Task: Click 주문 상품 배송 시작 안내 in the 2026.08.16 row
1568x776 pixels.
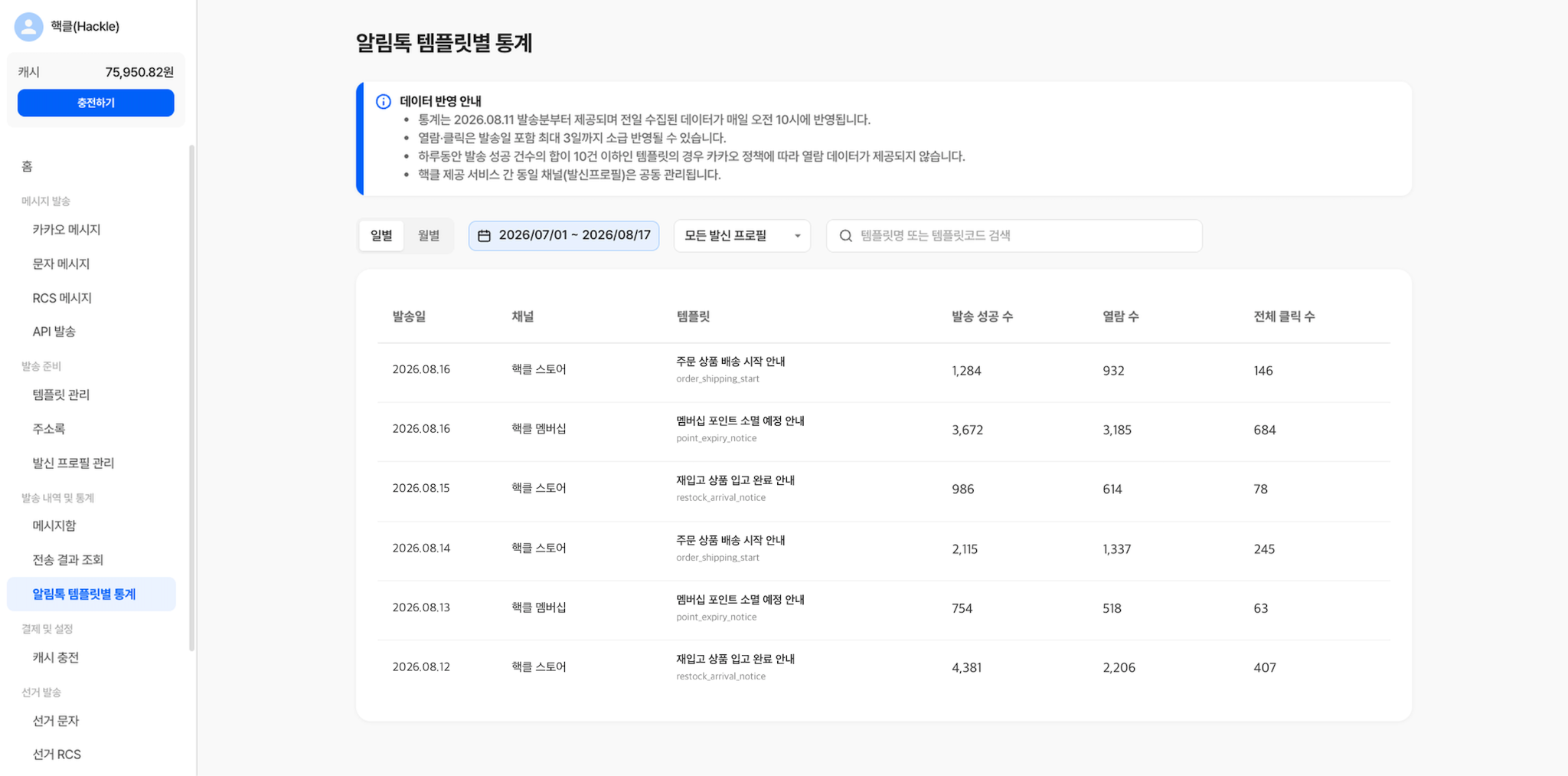Action: coord(730,362)
